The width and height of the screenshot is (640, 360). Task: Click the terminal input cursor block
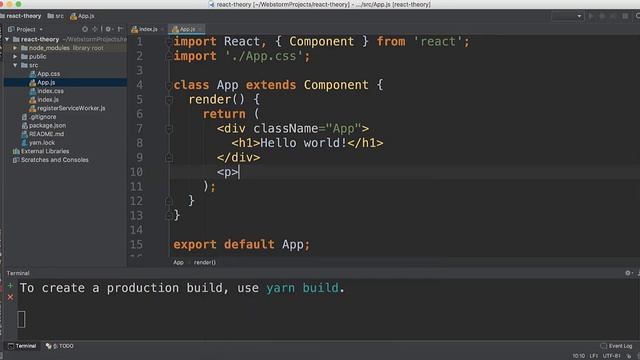point(22,319)
